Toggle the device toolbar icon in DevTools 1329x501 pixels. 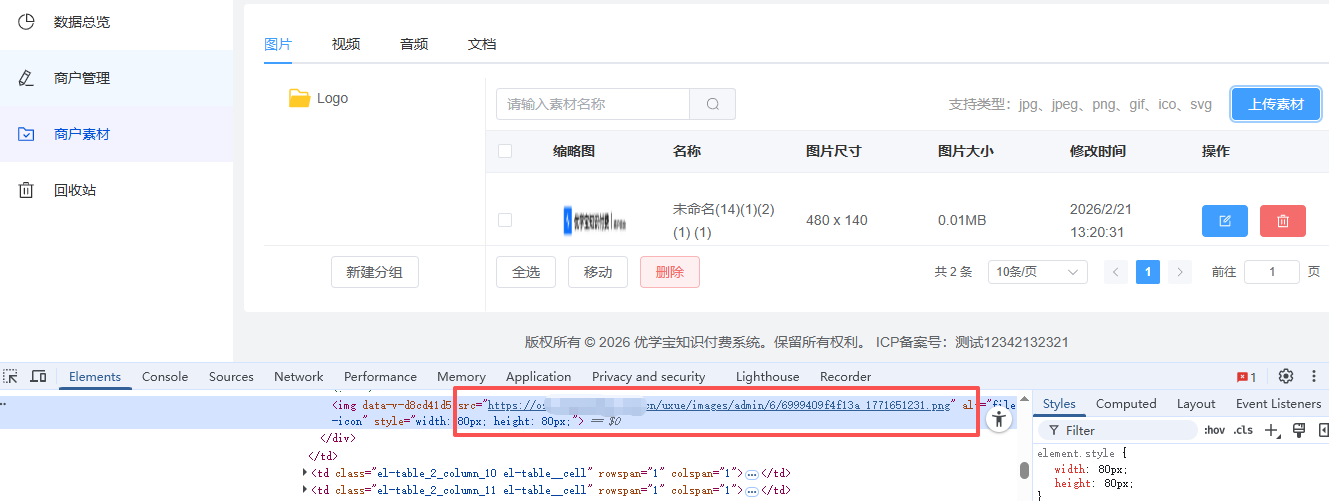click(38, 377)
